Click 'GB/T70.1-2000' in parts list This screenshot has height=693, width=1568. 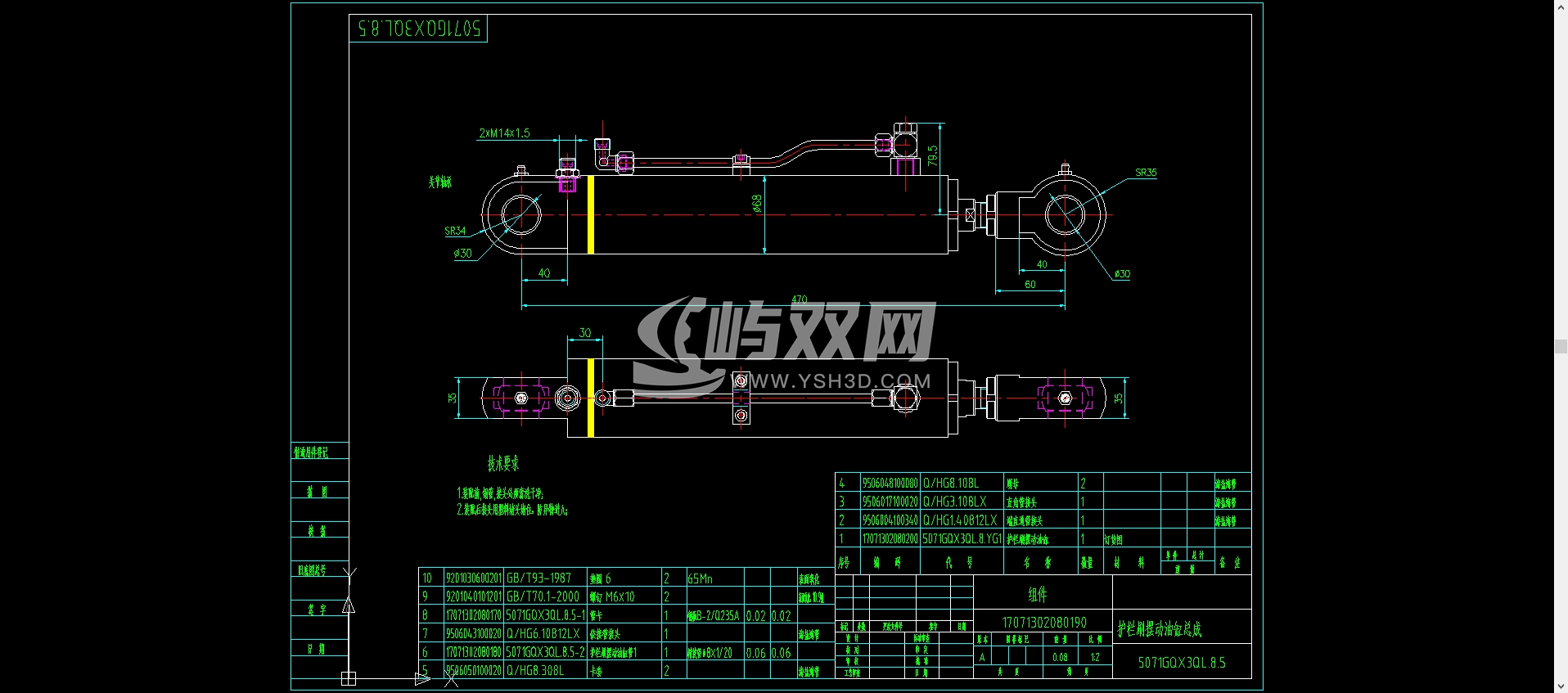[x=543, y=596]
